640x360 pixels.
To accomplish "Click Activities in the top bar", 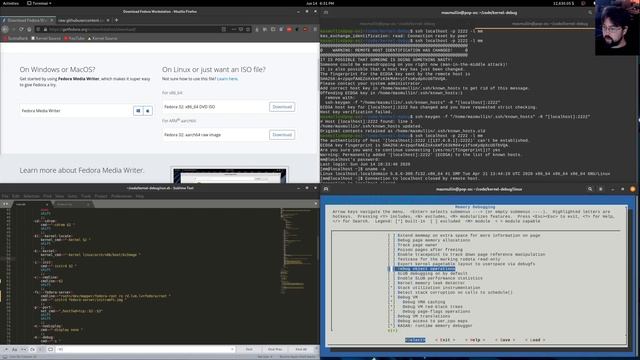I will (11, 3).
